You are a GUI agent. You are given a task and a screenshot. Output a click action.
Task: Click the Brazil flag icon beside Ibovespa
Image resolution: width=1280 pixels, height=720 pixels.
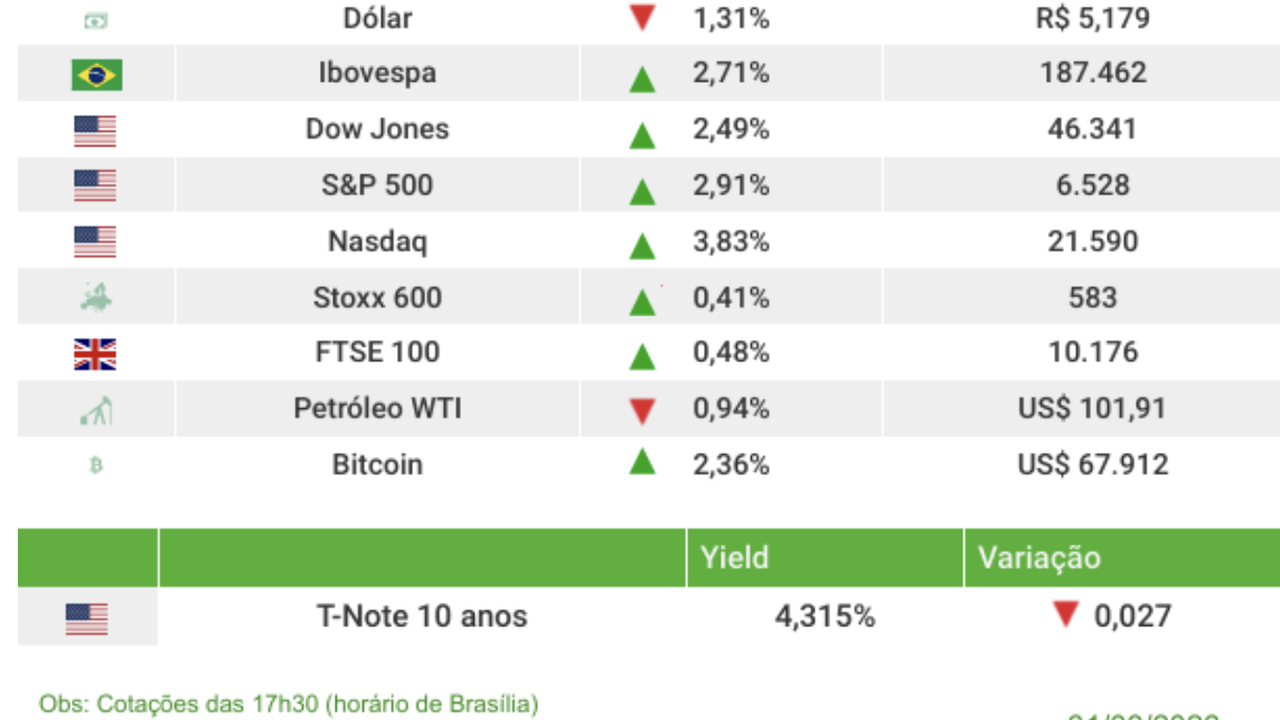pos(96,75)
